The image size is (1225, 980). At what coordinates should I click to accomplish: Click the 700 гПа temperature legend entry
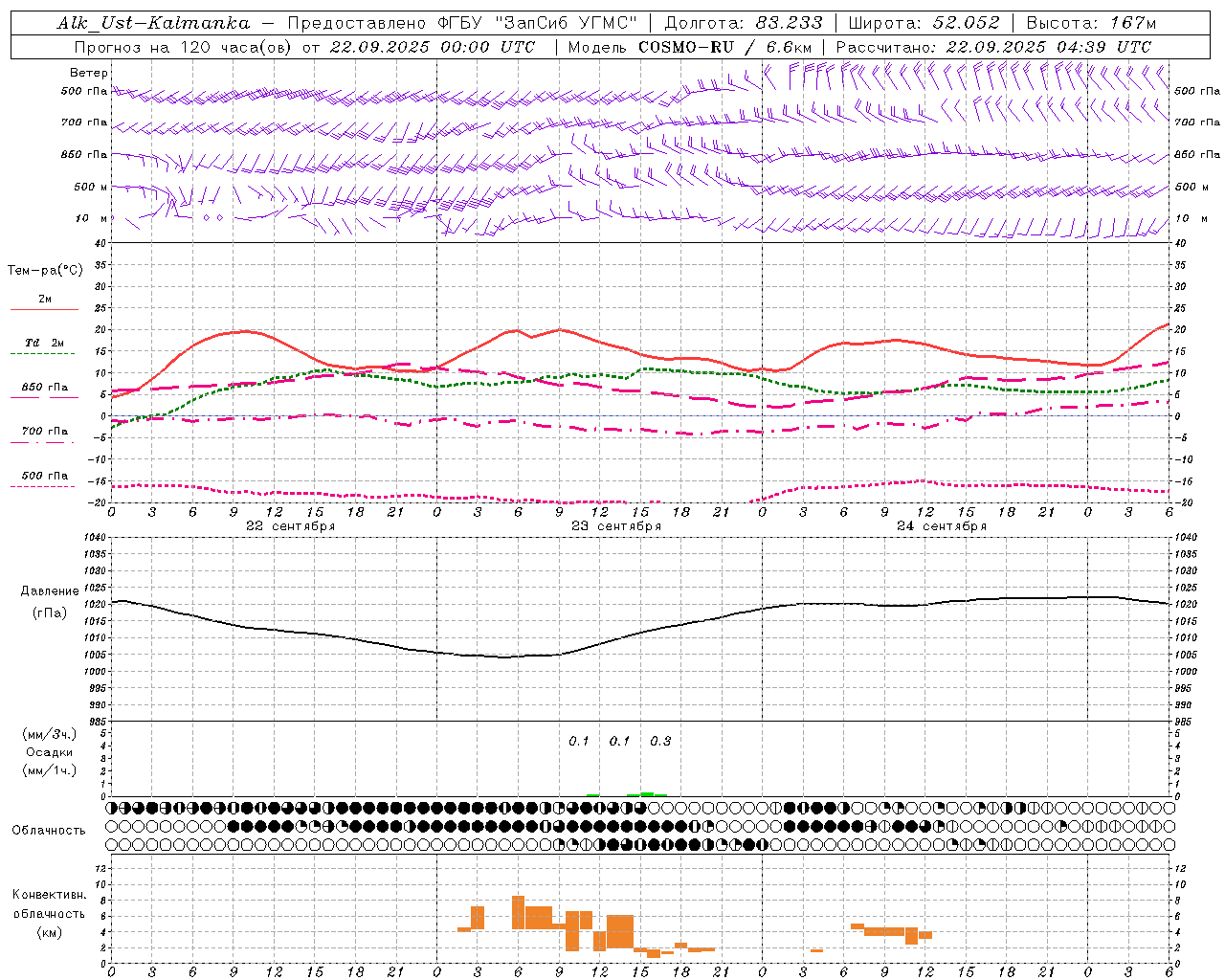coord(45,431)
